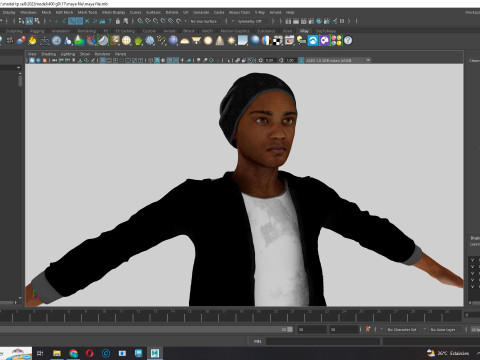Screen dimensions: 480x360
Task: Open the Light Editor status line icon
Action: pos(335,21)
